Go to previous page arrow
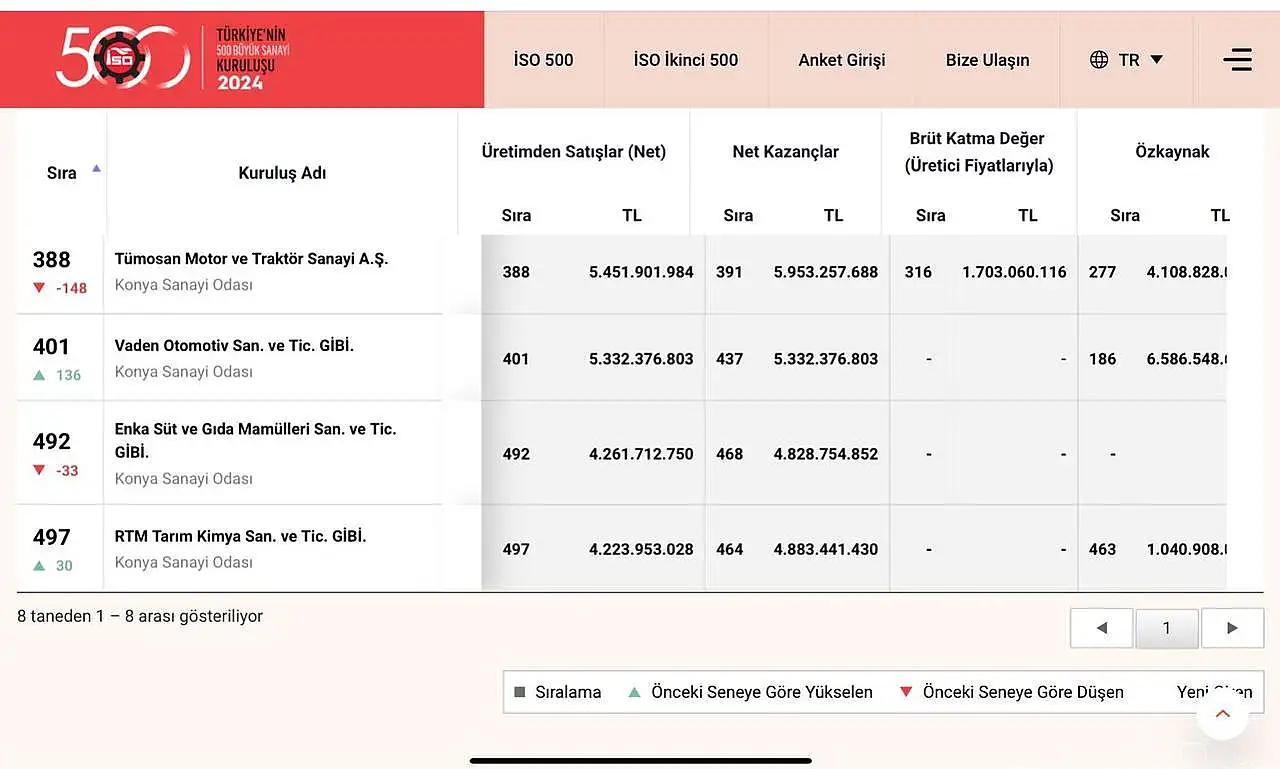Image resolution: width=1280 pixels, height=769 pixels. [x=1101, y=628]
